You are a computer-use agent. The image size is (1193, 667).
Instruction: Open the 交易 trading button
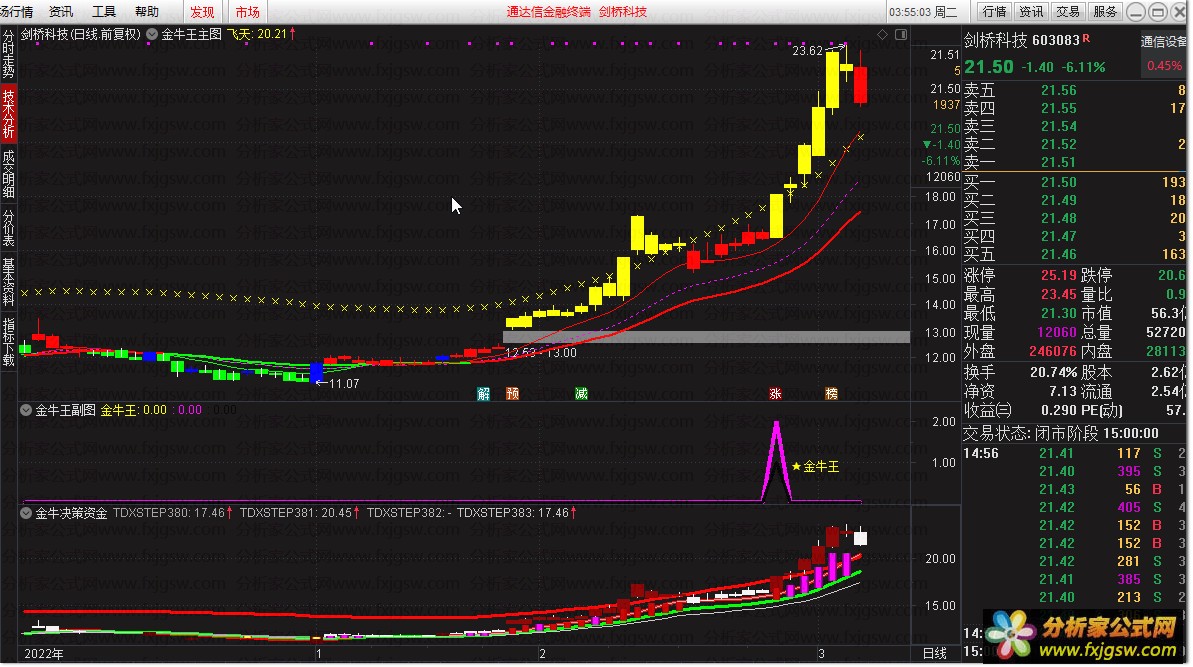tap(1067, 11)
